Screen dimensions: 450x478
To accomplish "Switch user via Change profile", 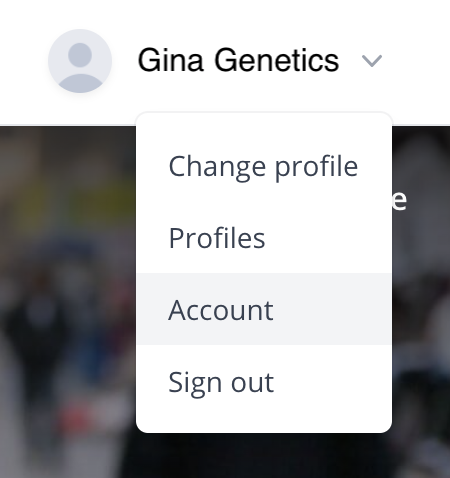I will pyautogui.click(x=263, y=166).
